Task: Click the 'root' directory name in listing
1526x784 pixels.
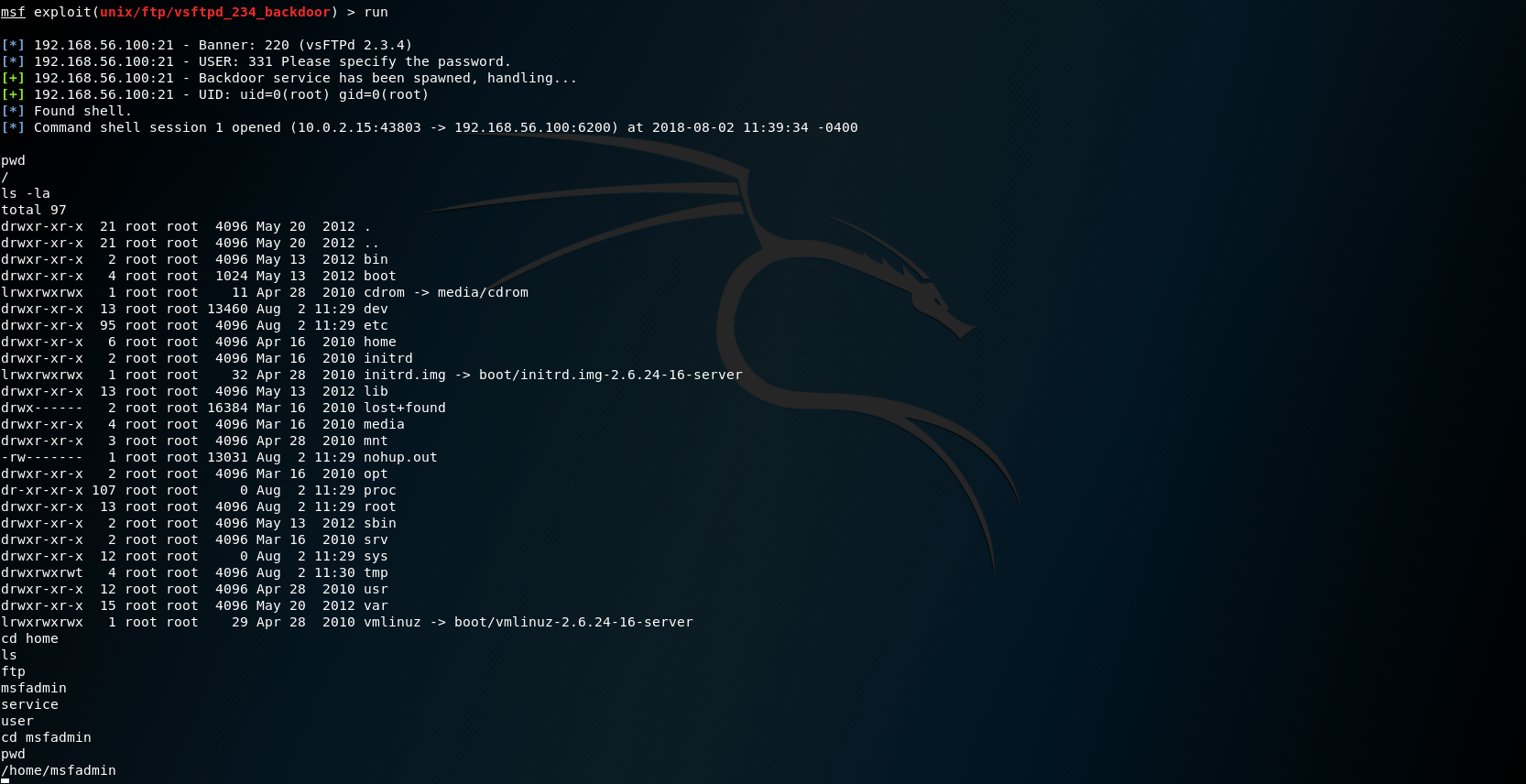Action: pos(380,506)
